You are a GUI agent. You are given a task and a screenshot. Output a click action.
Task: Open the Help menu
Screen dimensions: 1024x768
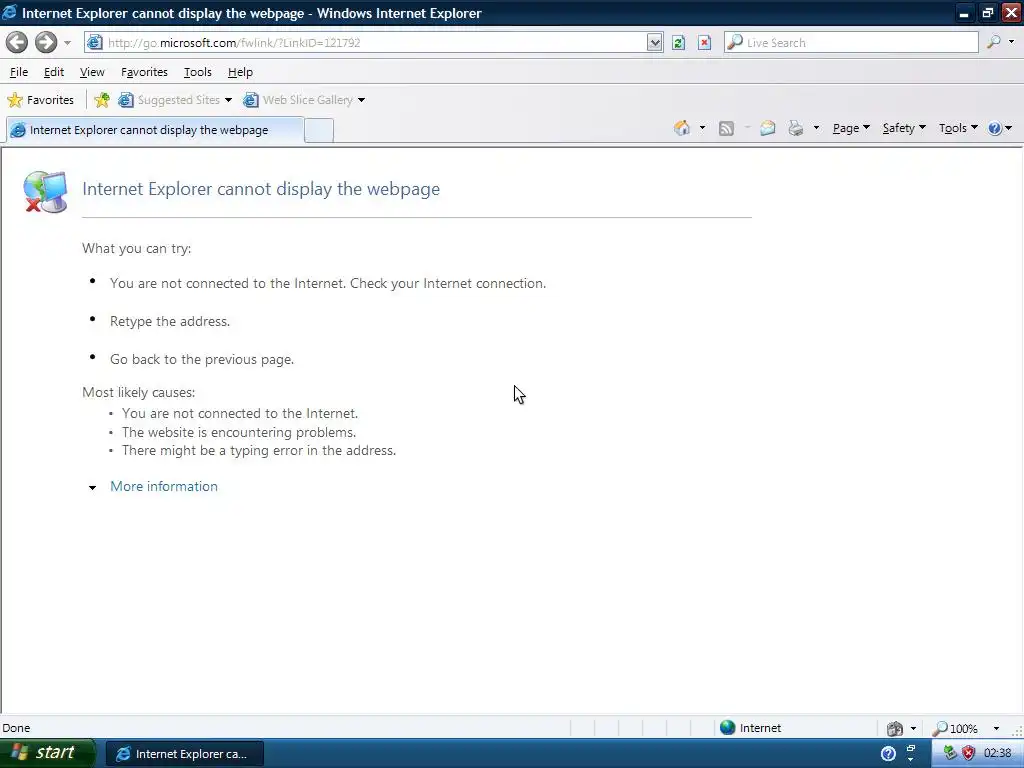[x=240, y=72]
